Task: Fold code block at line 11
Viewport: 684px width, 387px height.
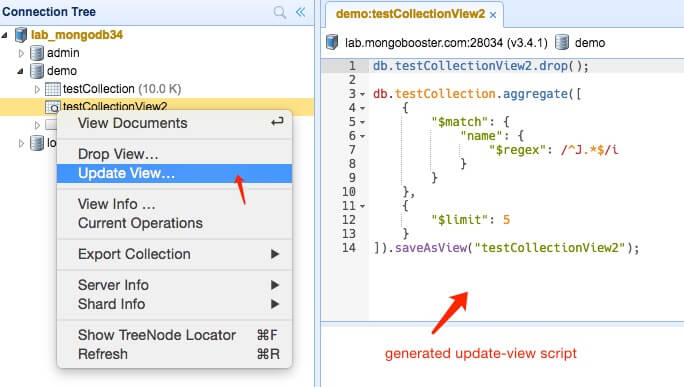Action: (363, 206)
